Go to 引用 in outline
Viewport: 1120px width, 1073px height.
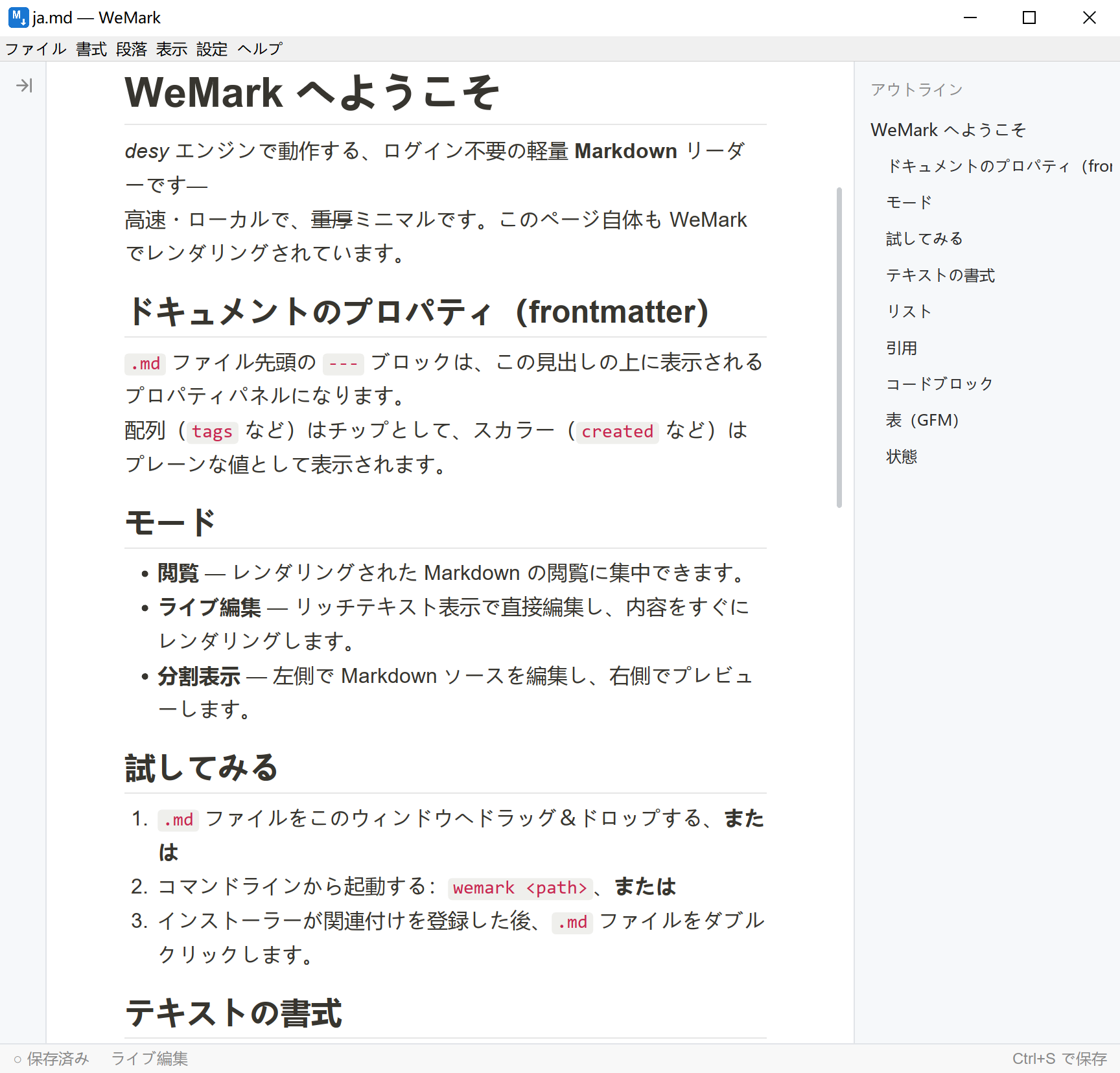click(902, 348)
